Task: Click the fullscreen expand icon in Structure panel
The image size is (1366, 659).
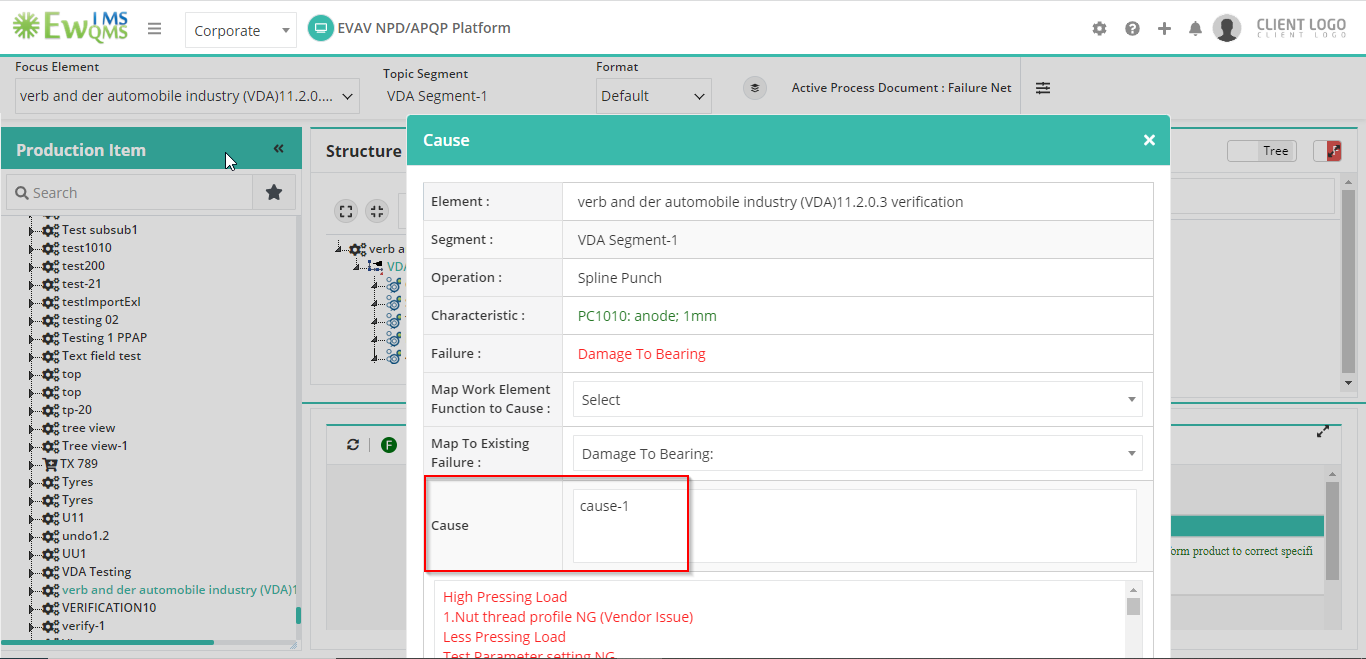Action: coord(346,211)
